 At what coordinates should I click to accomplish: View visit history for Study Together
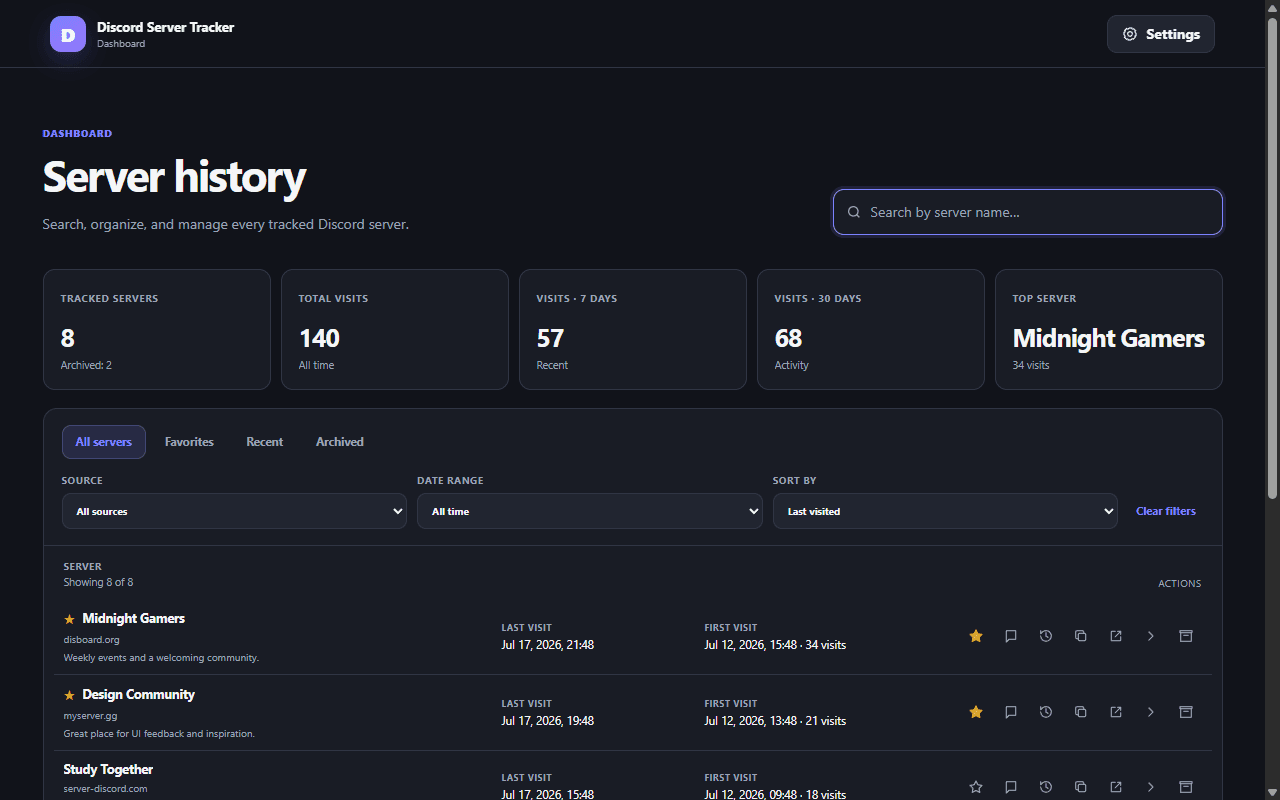[x=1046, y=787]
